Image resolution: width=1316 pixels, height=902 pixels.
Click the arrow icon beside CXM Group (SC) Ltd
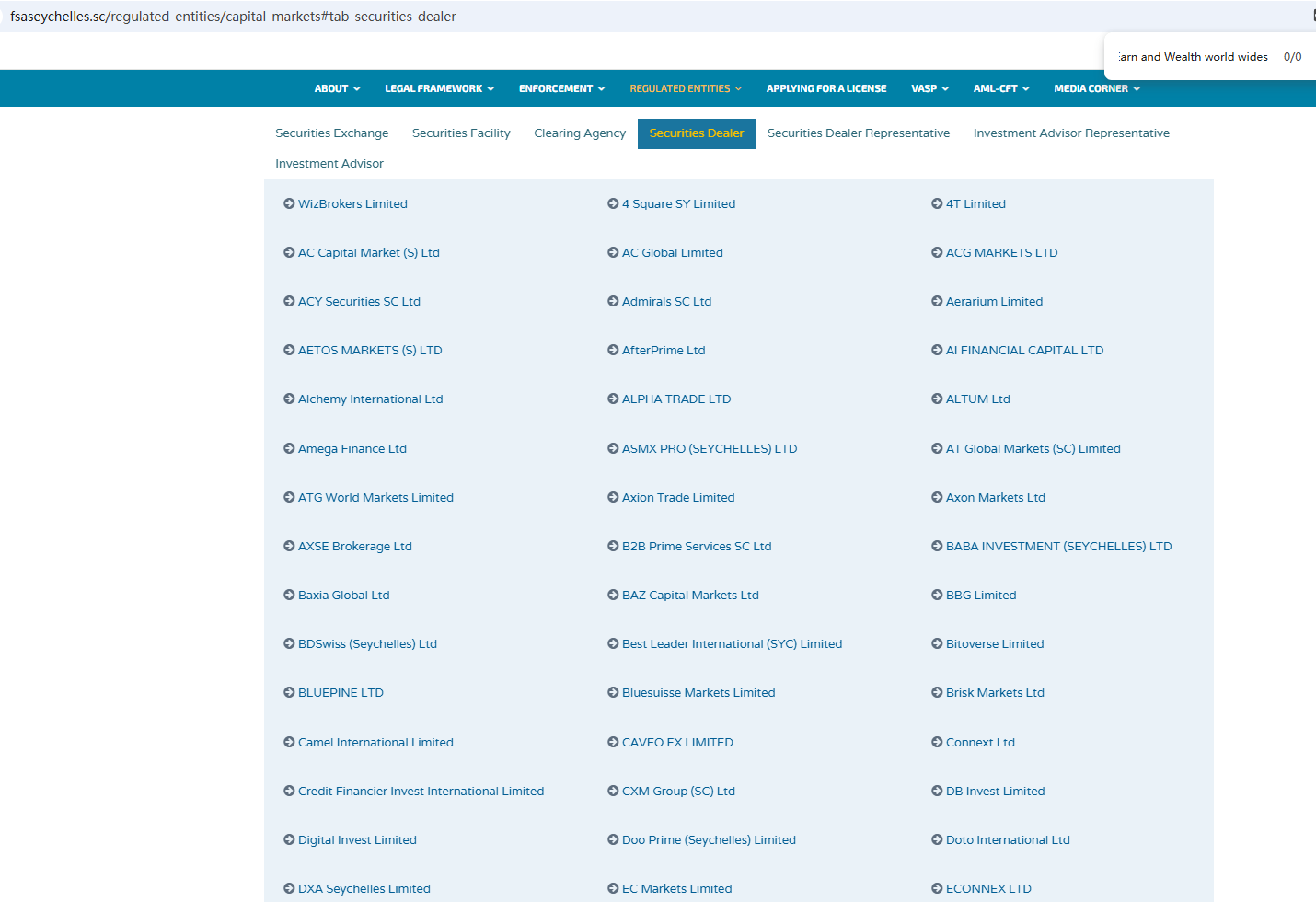point(613,791)
